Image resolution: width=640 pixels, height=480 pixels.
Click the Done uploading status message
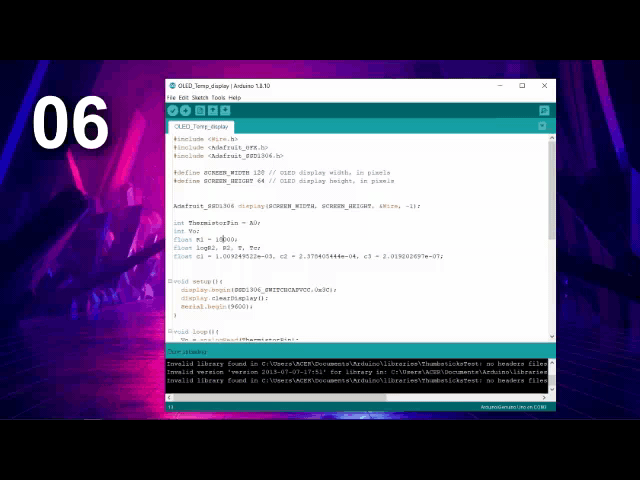187,351
